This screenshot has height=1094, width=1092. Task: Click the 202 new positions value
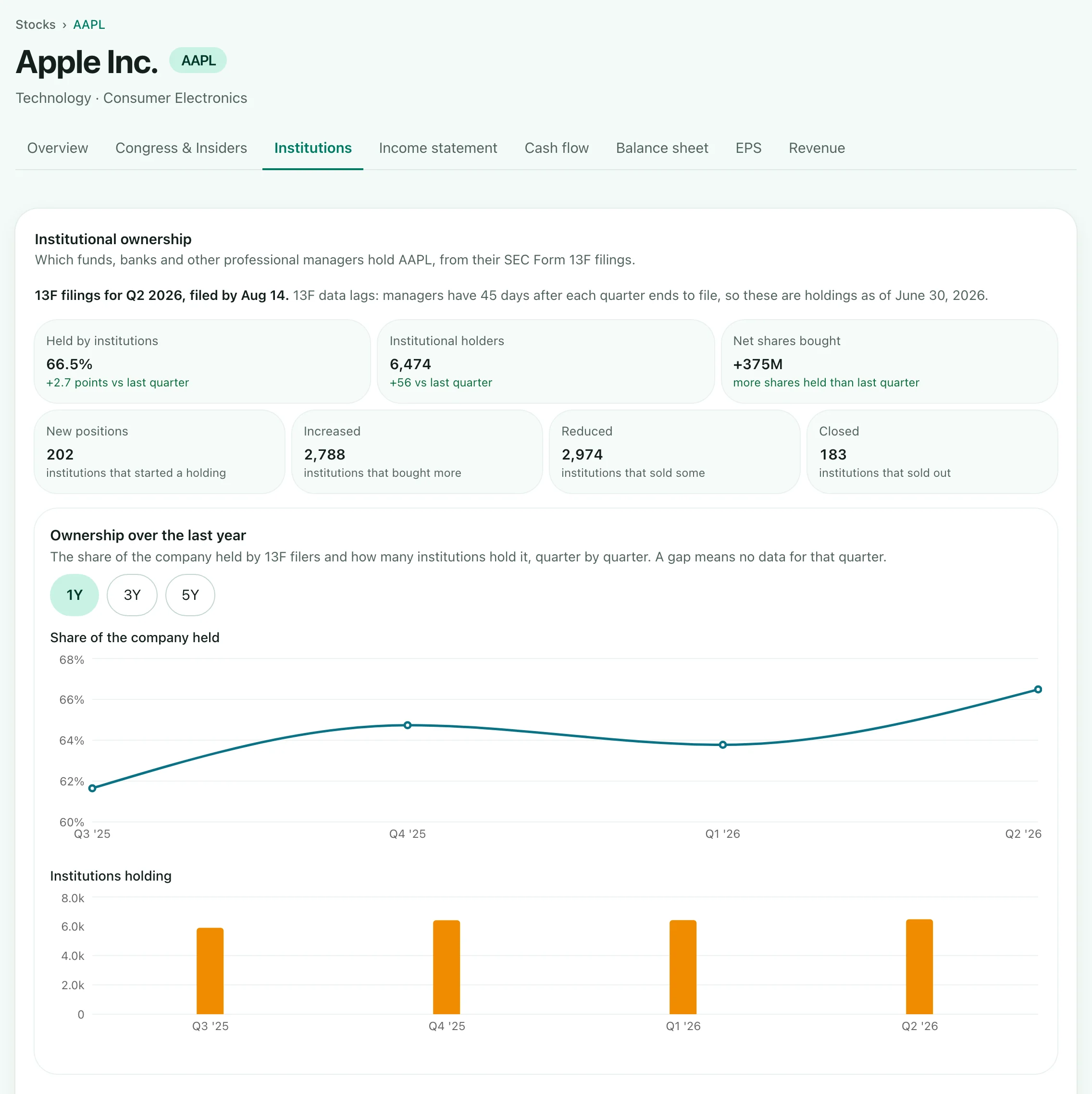pyautogui.click(x=60, y=455)
